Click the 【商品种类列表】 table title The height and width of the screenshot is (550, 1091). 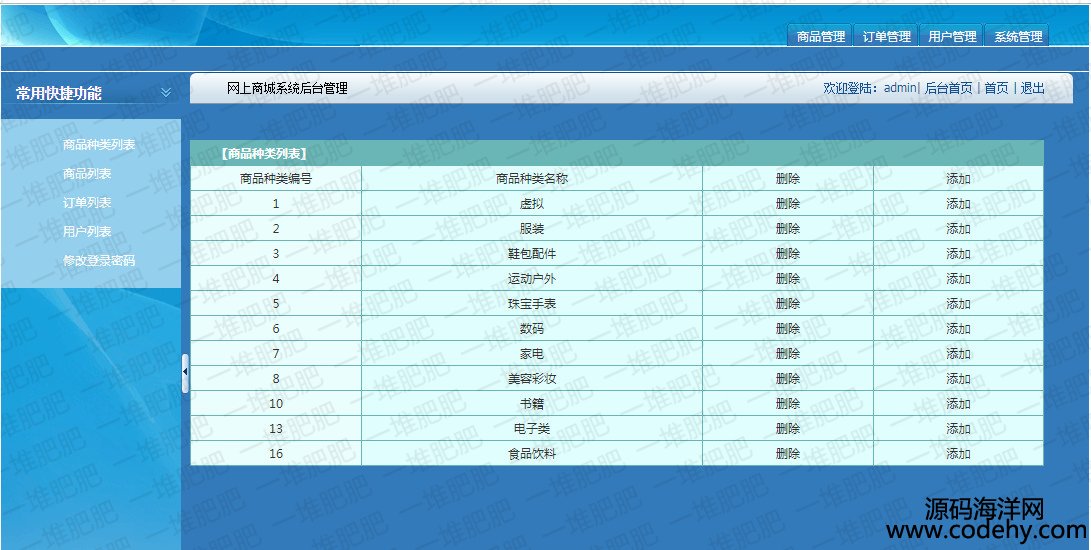click(264, 154)
